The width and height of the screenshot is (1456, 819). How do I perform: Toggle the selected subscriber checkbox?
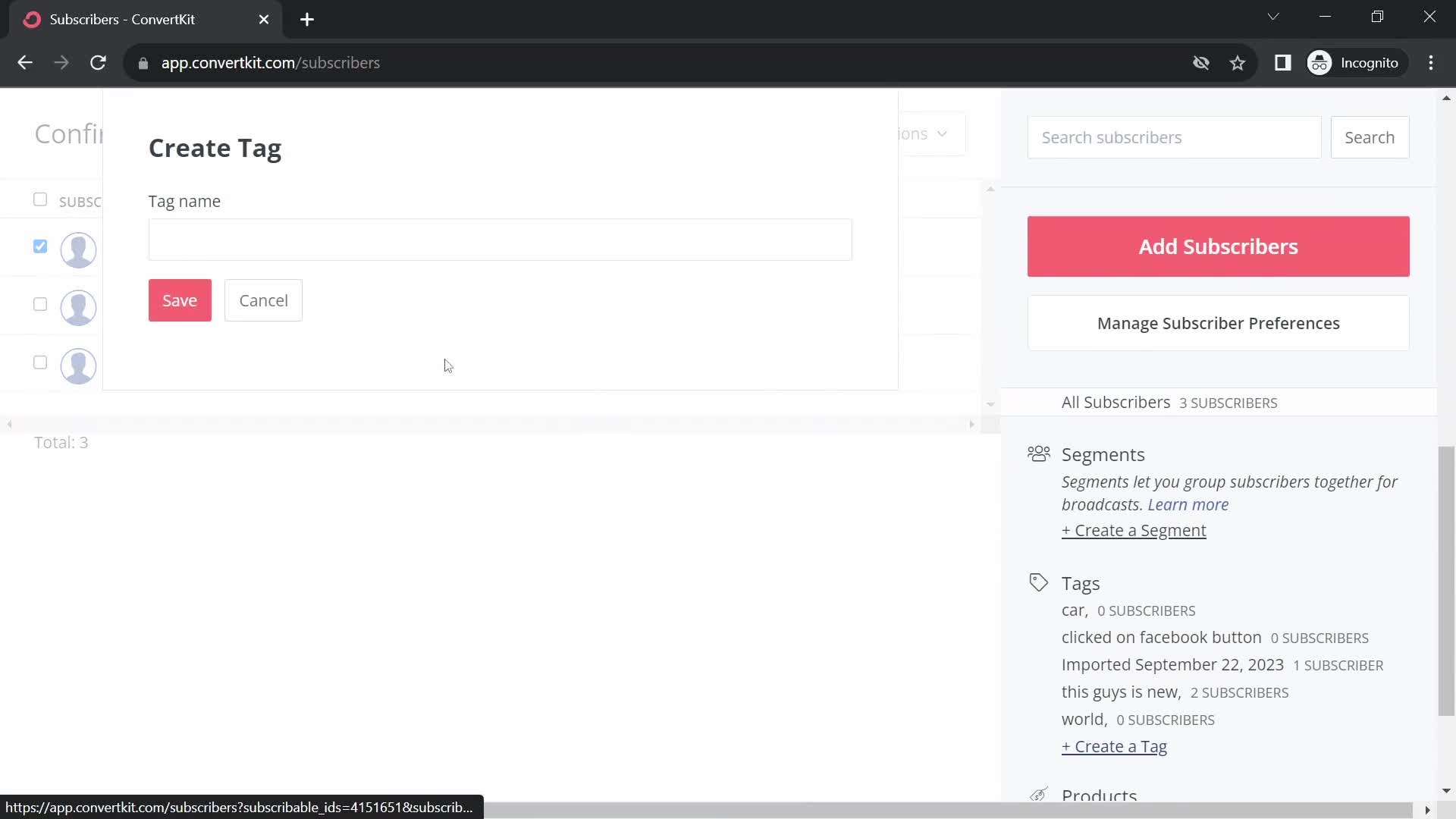(40, 245)
